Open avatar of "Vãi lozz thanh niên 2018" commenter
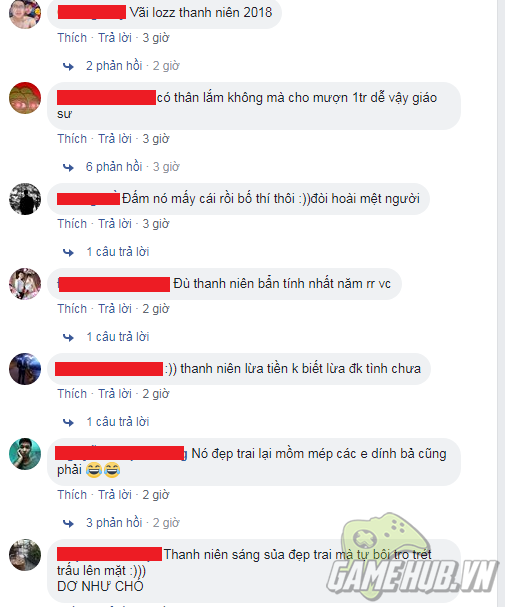The width and height of the screenshot is (505, 607). 25,13
